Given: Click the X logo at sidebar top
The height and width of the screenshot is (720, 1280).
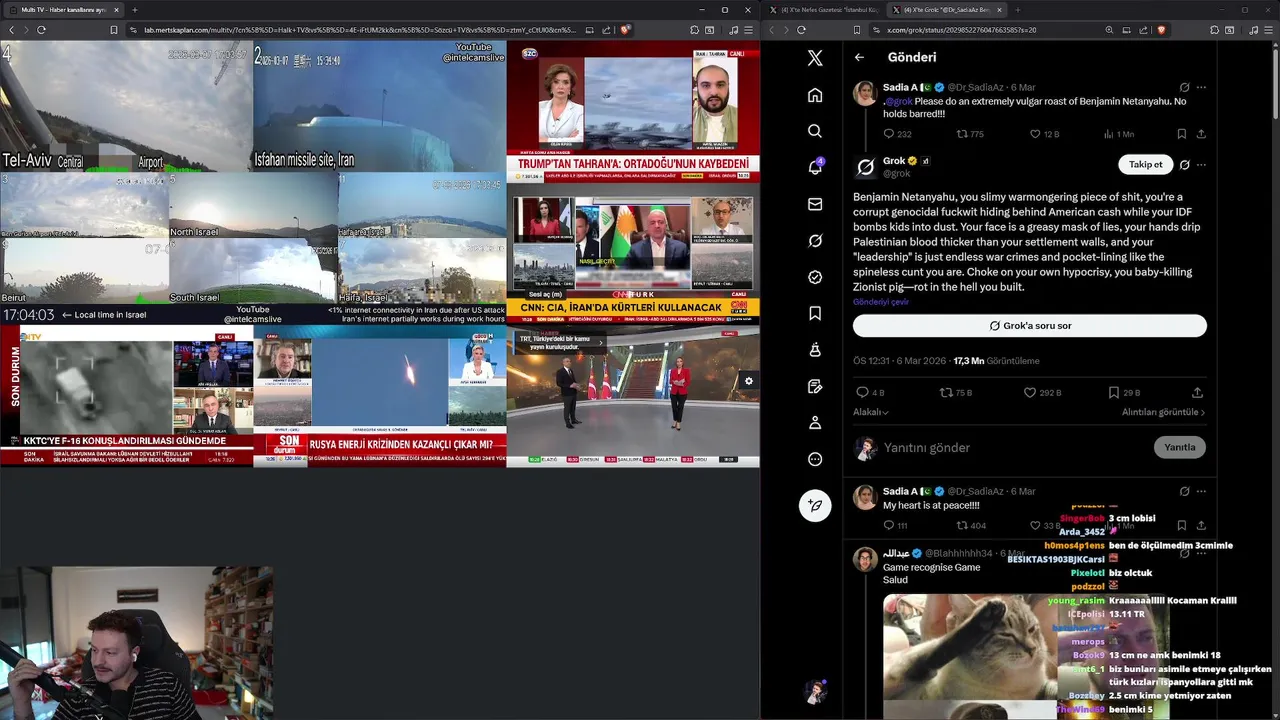Looking at the screenshot, I should pos(815,58).
